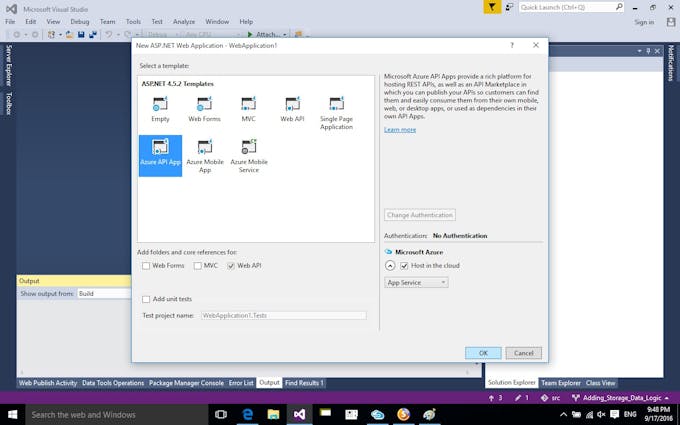This screenshot has height=425, width=680.
Task: Click the Search the web and Windows box
Action: [x=117, y=415]
